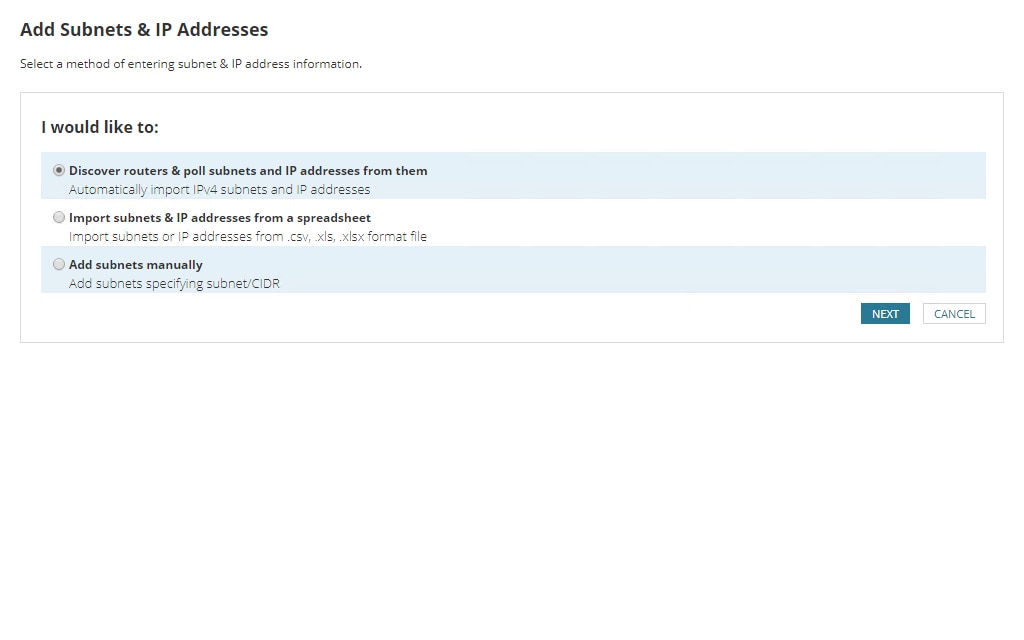Image resolution: width=1024 pixels, height=640 pixels.
Task: Click the Add subnets specifying subnet/CIDR text
Action: coord(173,283)
